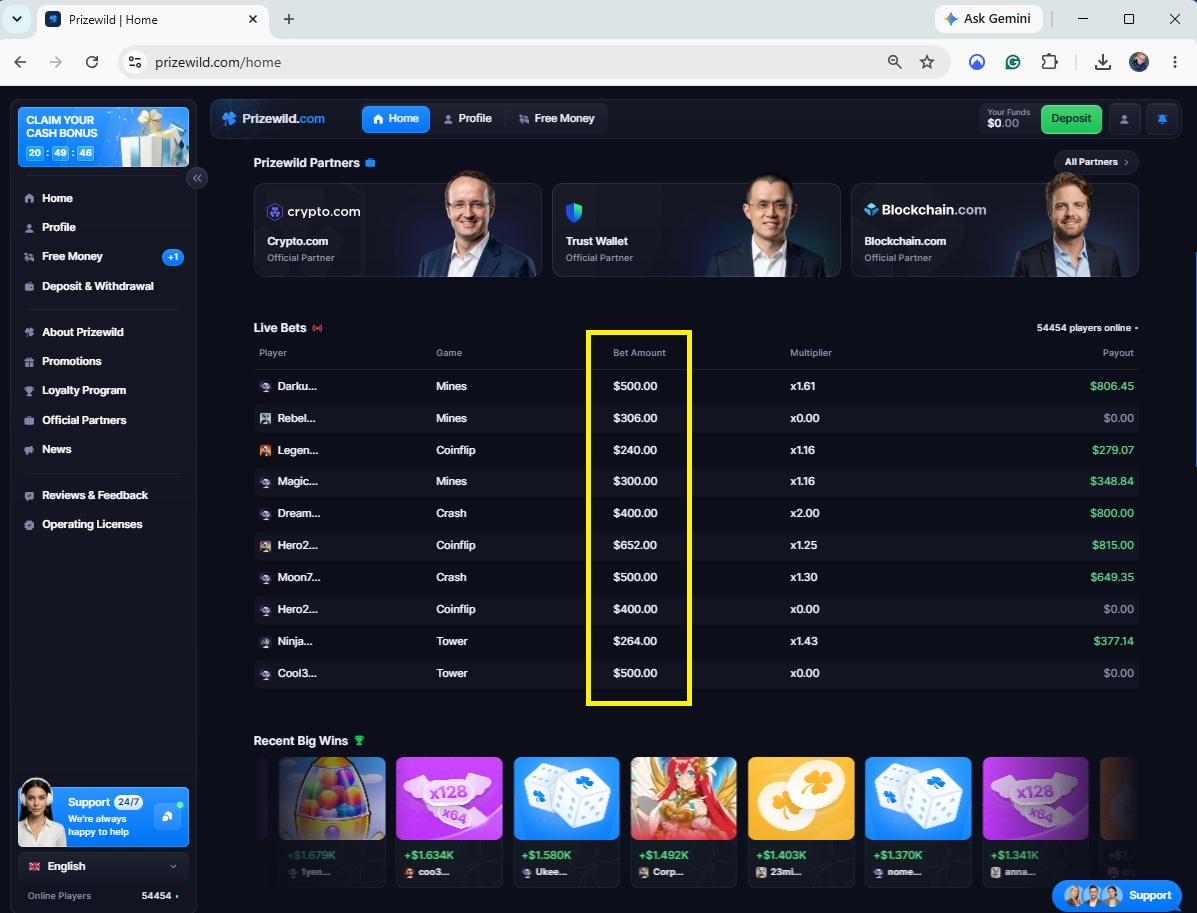
Task: Select the Home tab in top navigation
Action: pos(395,118)
